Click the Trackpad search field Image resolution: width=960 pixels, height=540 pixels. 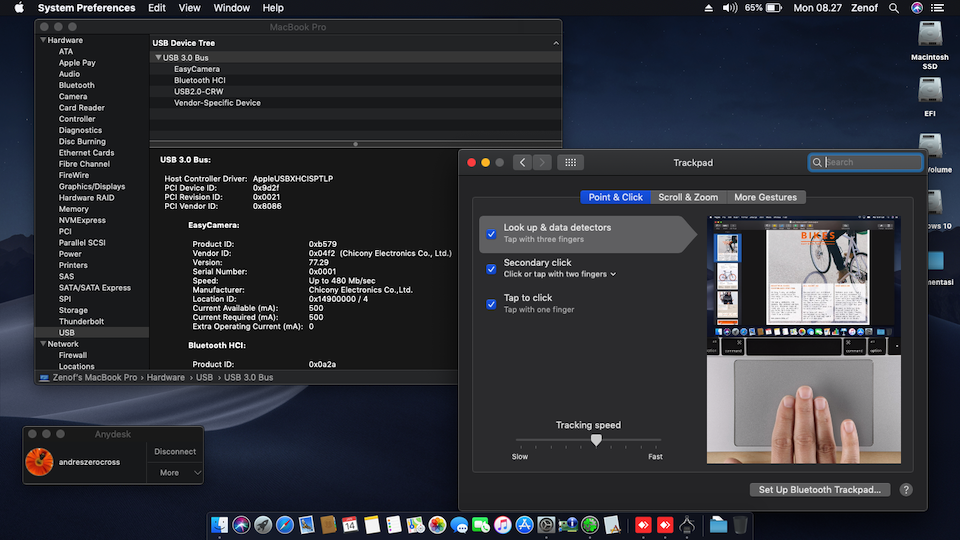pos(866,162)
